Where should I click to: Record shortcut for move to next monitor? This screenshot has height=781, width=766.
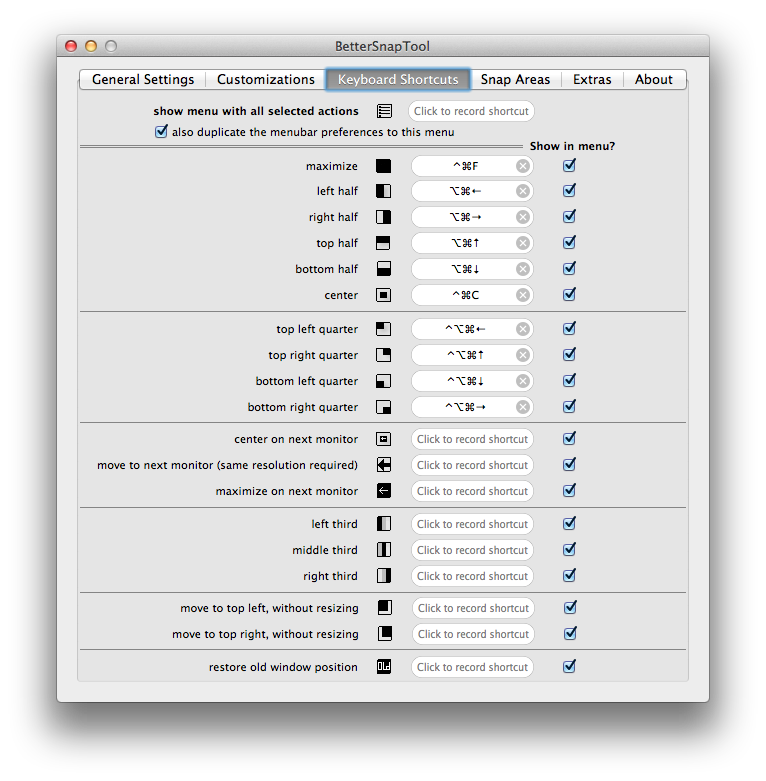pos(472,465)
